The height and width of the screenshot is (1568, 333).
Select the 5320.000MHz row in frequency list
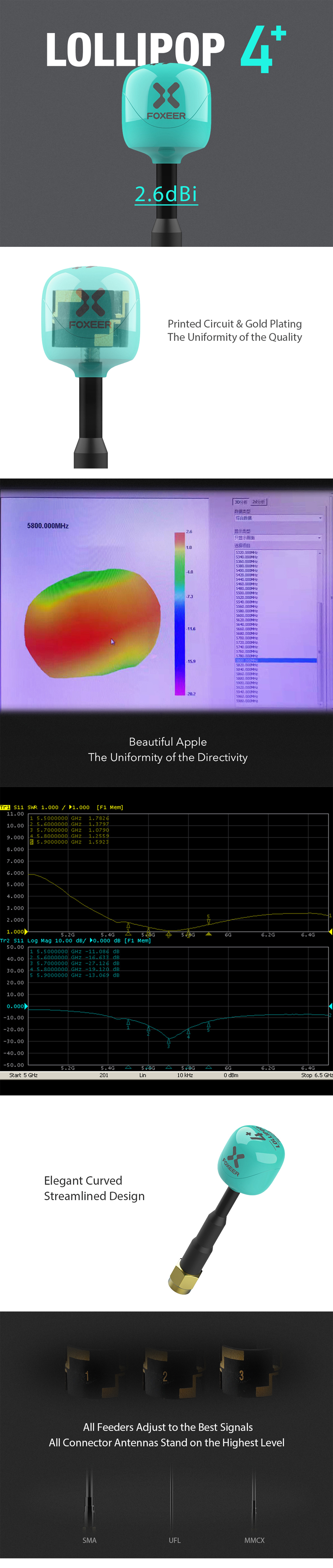click(x=246, y=553)
